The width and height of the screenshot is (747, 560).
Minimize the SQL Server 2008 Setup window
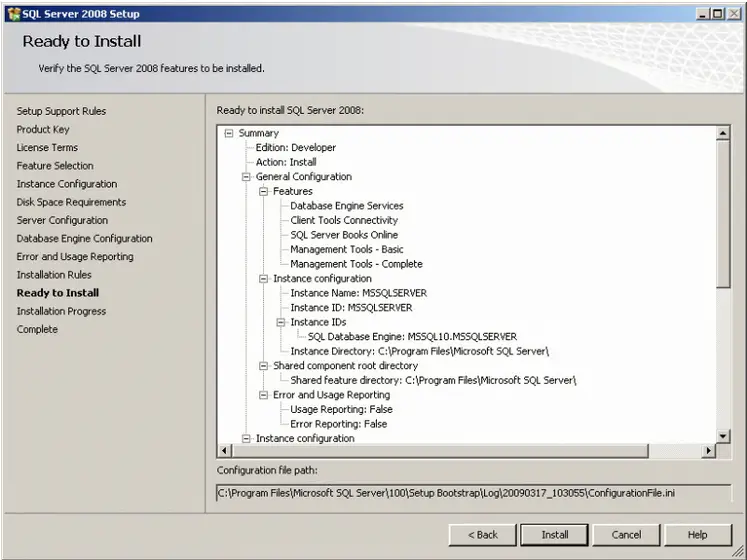click(703, 14)
